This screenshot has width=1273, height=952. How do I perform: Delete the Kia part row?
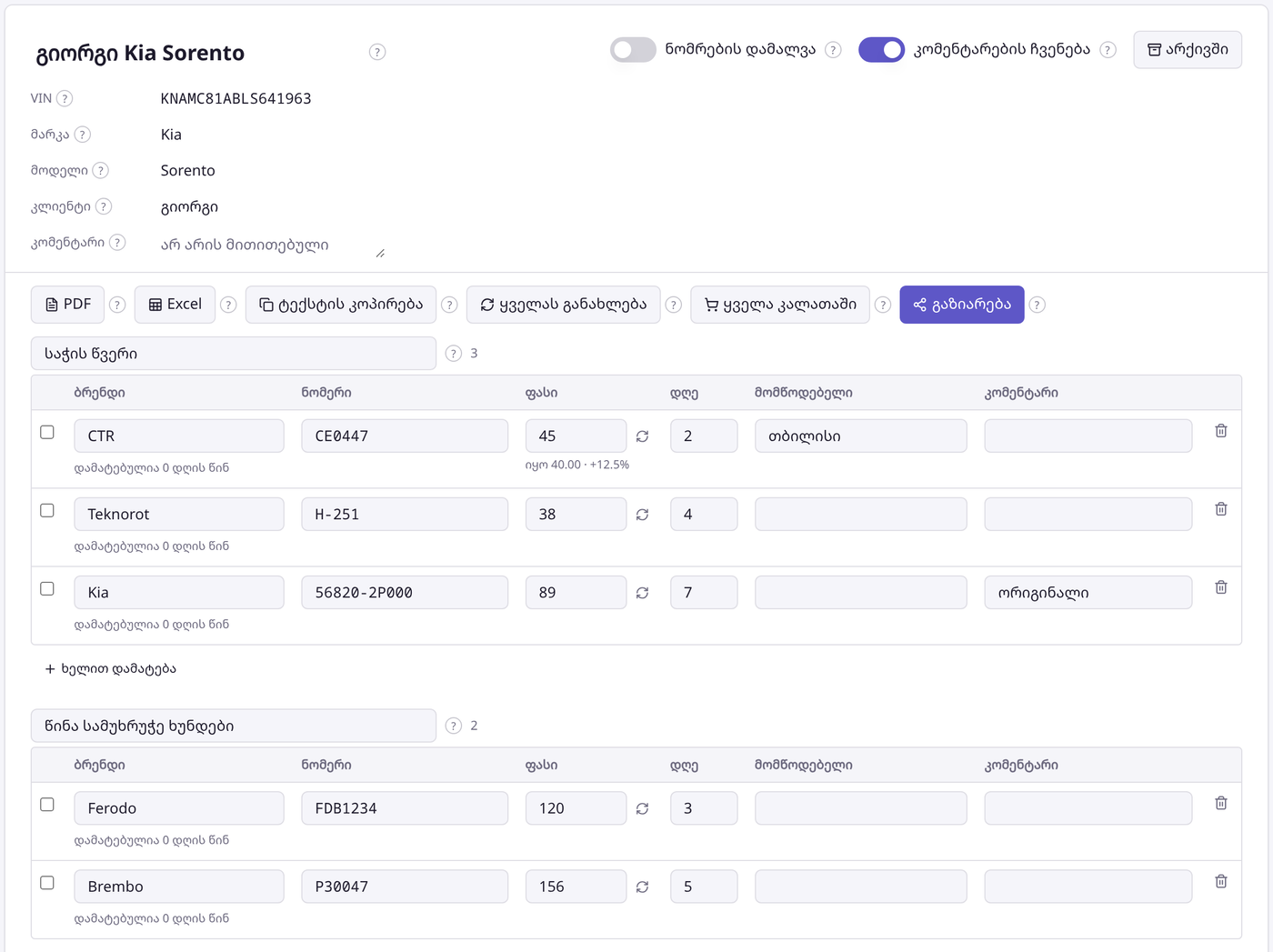[1221, 587]
